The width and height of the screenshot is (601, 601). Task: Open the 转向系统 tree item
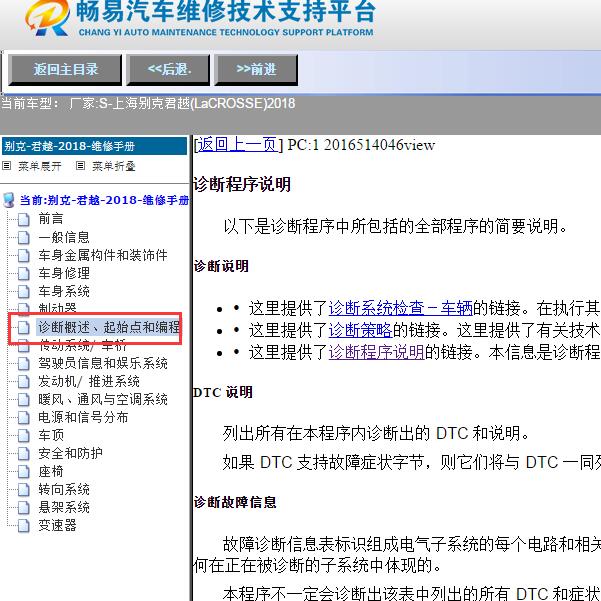[64, 489]
